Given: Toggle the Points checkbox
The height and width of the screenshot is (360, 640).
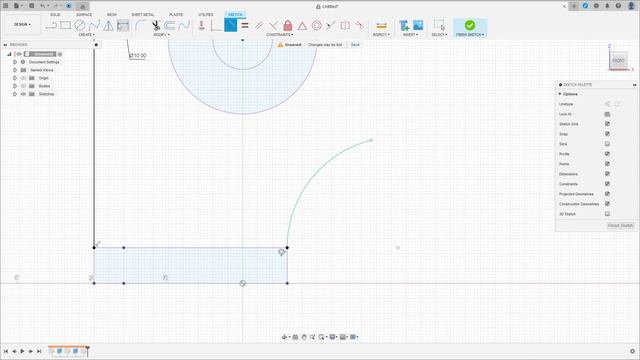Looking at the screenshot, I should coord(607,164).
